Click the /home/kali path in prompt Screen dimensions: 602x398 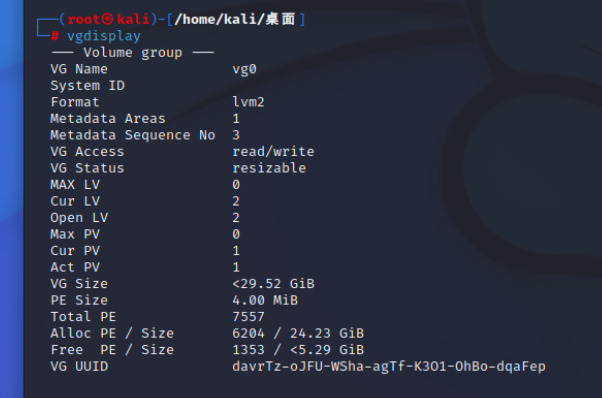219,19
